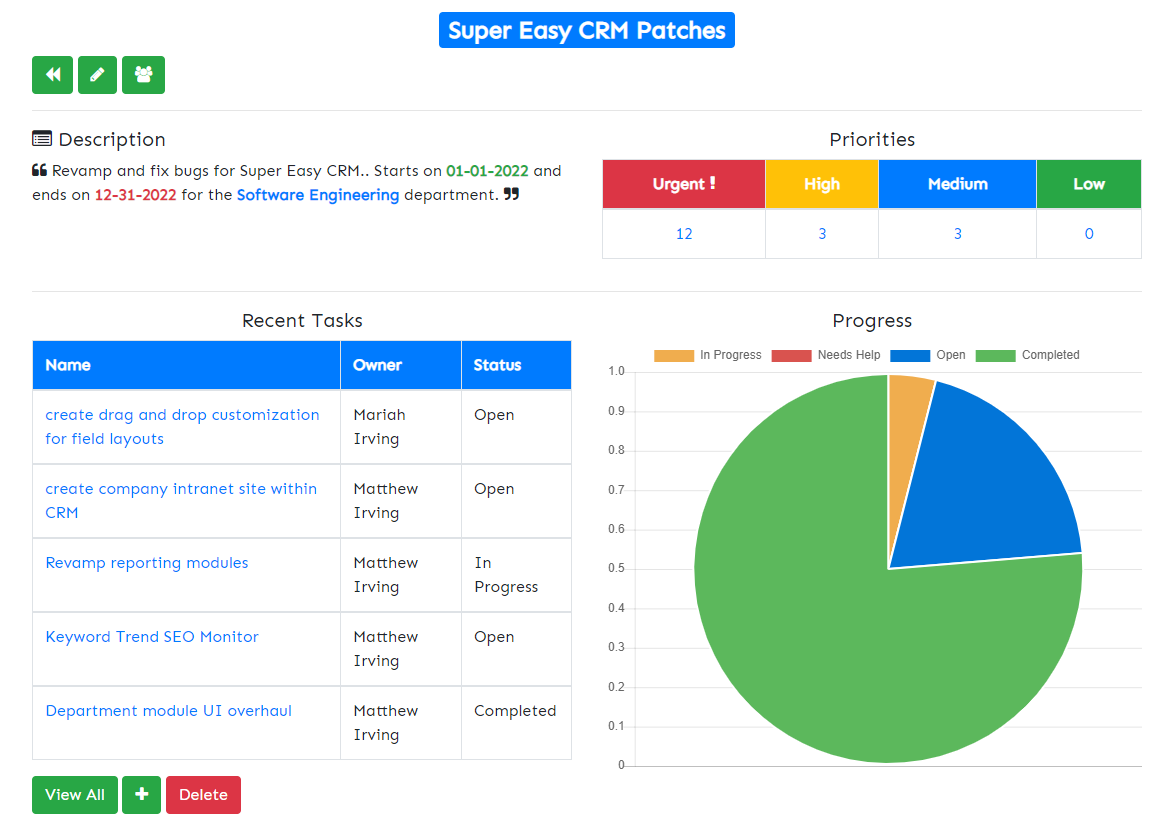Open task 'create drag and drop customization'
This screenshot has width=1172, height=835.
[x=182, y=427]
